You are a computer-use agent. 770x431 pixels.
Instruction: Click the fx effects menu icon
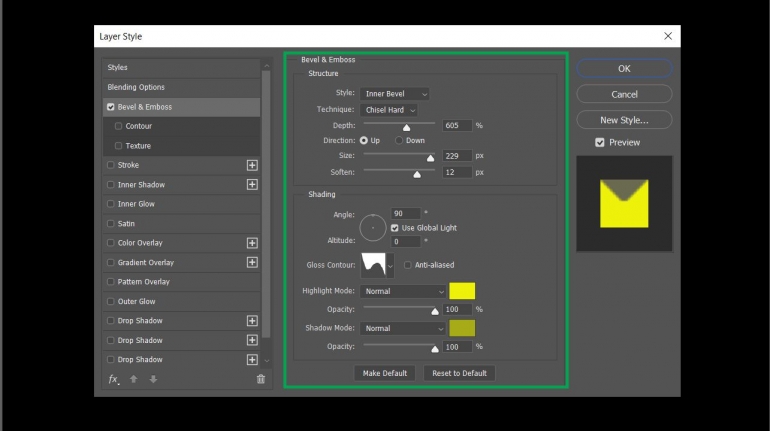click(113, 379)
